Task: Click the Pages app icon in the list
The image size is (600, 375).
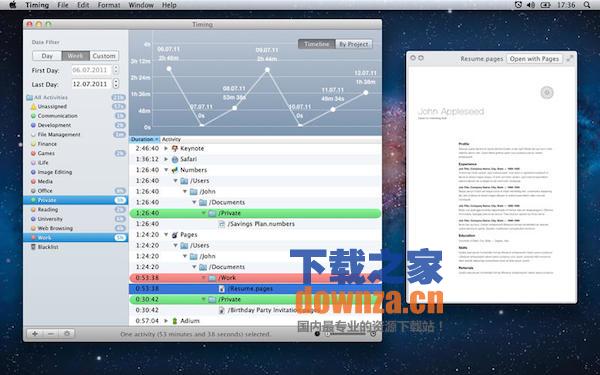Action: coord(175,235)
